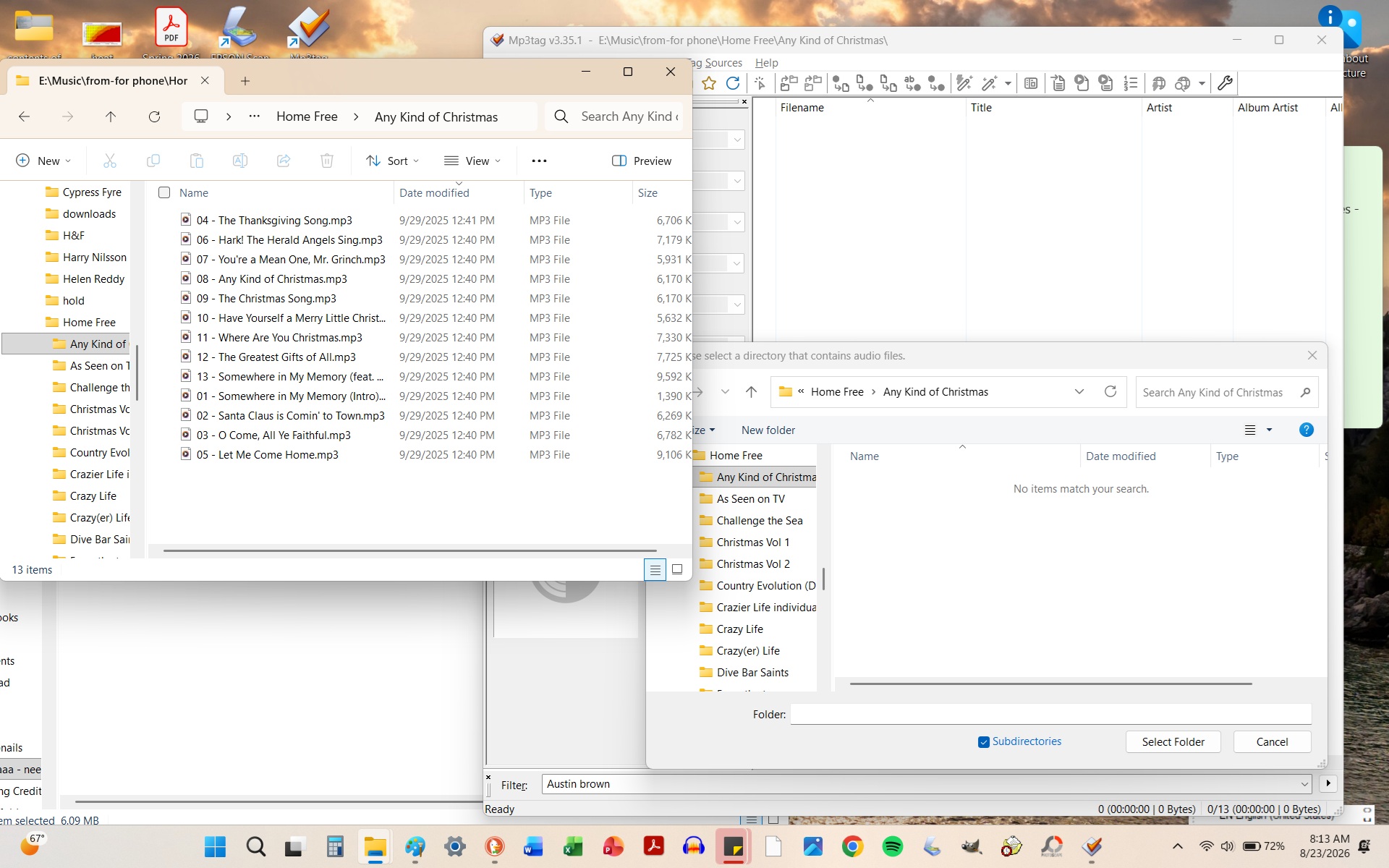
Task: Click the Cut scissors icon in Explorer
Action: (x=110, y=161)
